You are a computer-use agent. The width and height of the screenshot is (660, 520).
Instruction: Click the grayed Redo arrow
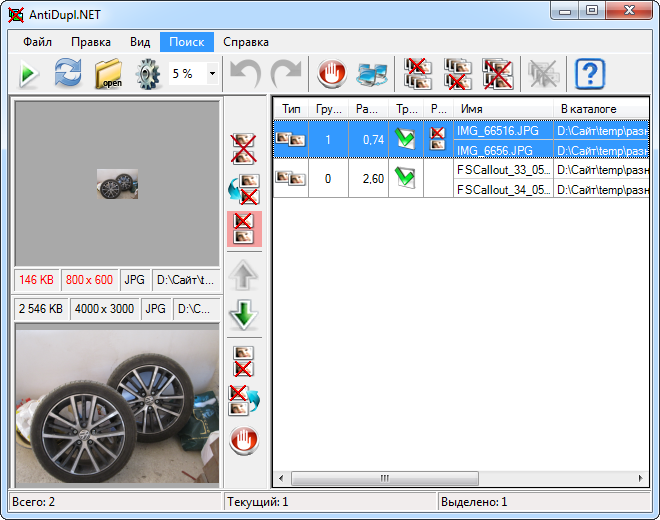coord(286,74)
